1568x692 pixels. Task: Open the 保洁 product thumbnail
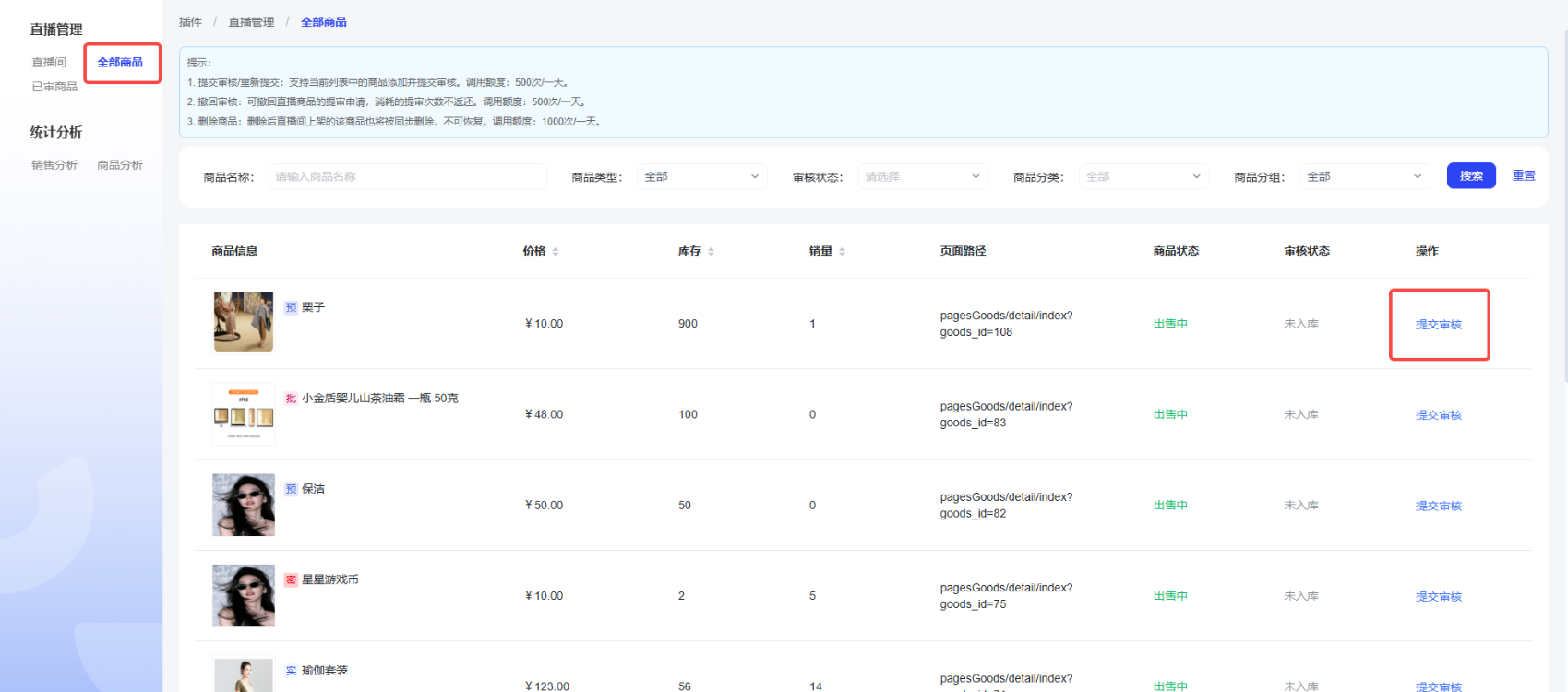coord(244,505)
